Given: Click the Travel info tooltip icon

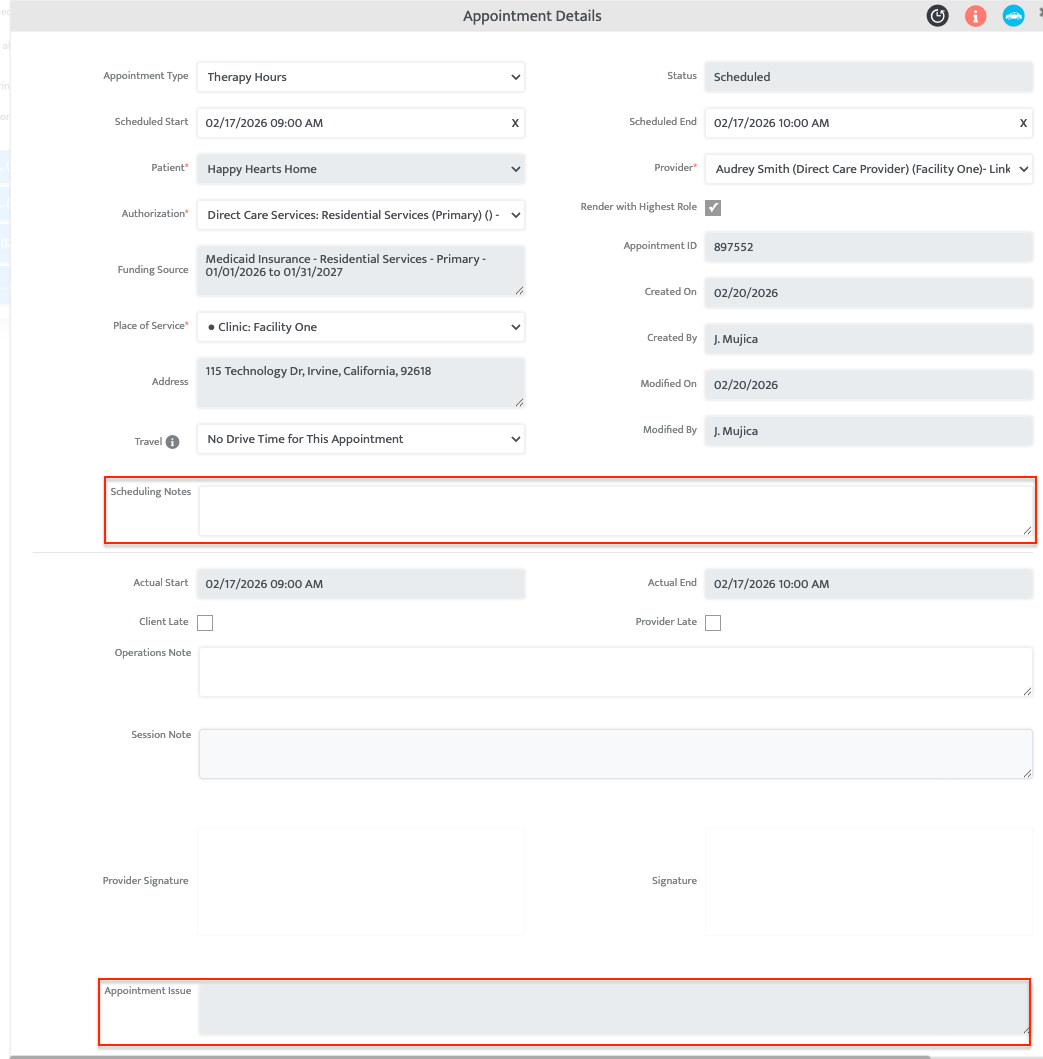Looking at the screenshot, I should click(x=172, y=442).
